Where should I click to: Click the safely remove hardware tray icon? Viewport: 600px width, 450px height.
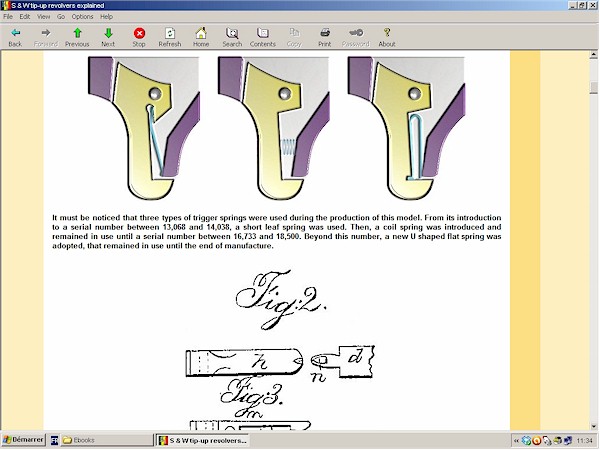pos(547,441)
